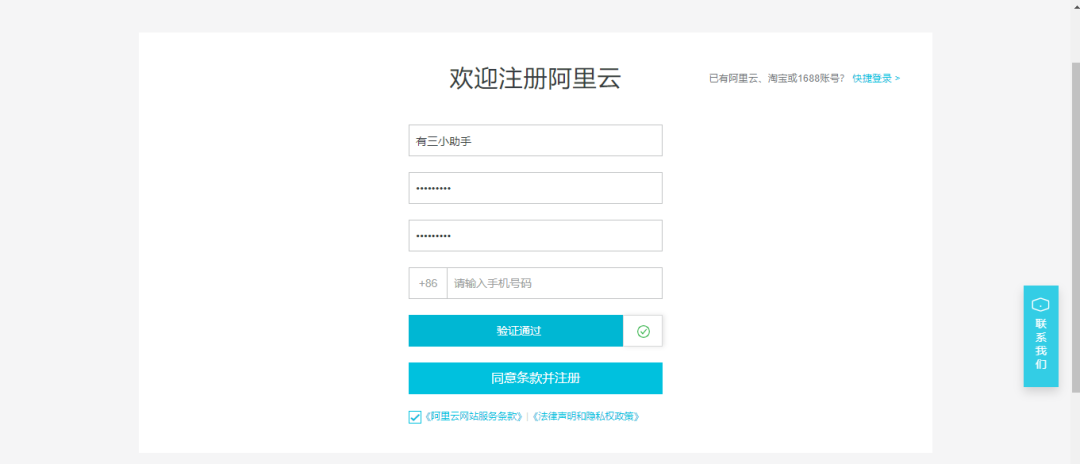Submit with 同意条款并注册 button
The width and height of the screenshot is (1080, 464).
pyautogui.click(x=535, y=378)
